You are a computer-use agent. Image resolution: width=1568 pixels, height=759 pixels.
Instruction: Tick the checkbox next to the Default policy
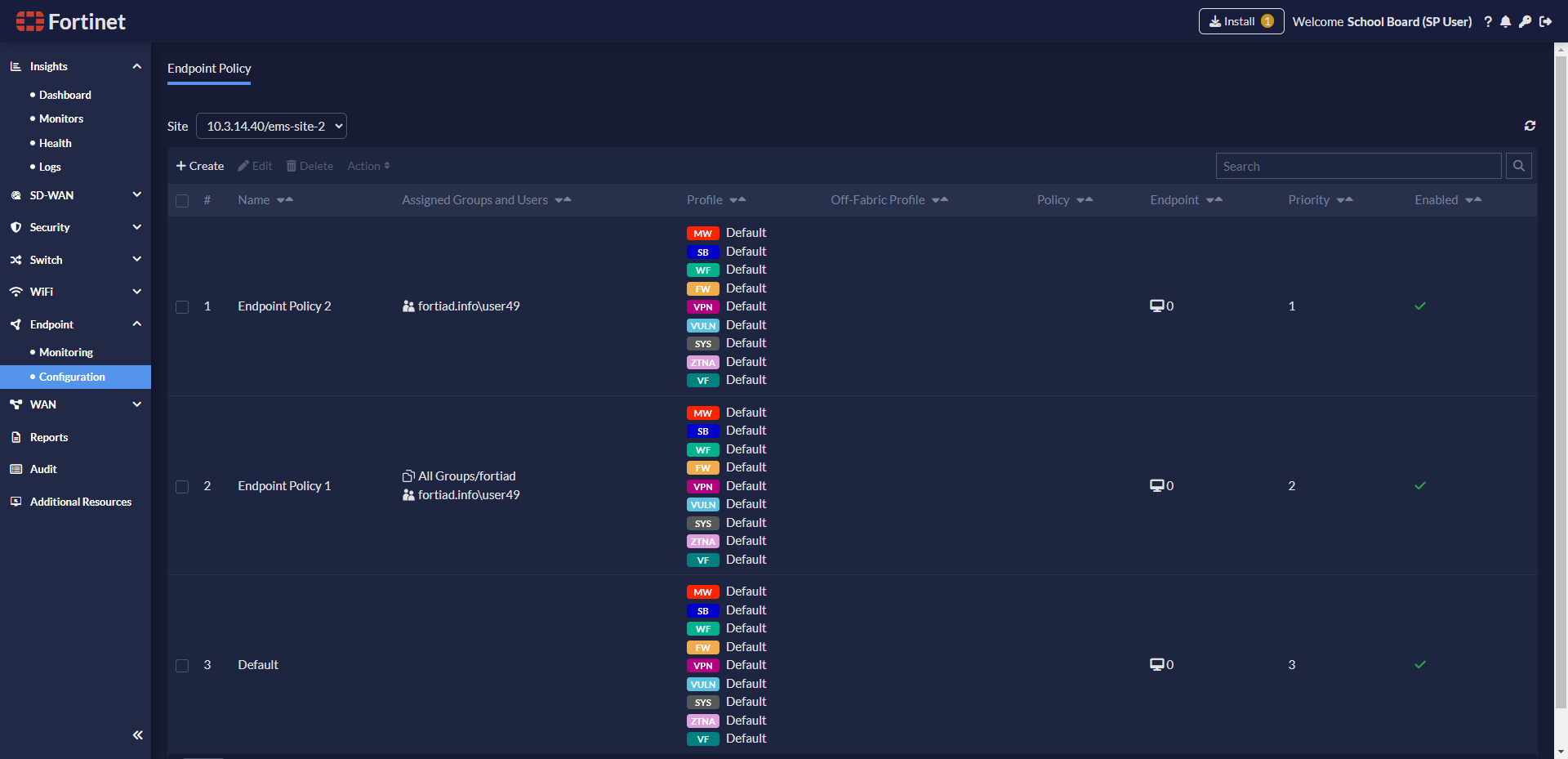tap(182, 665)
